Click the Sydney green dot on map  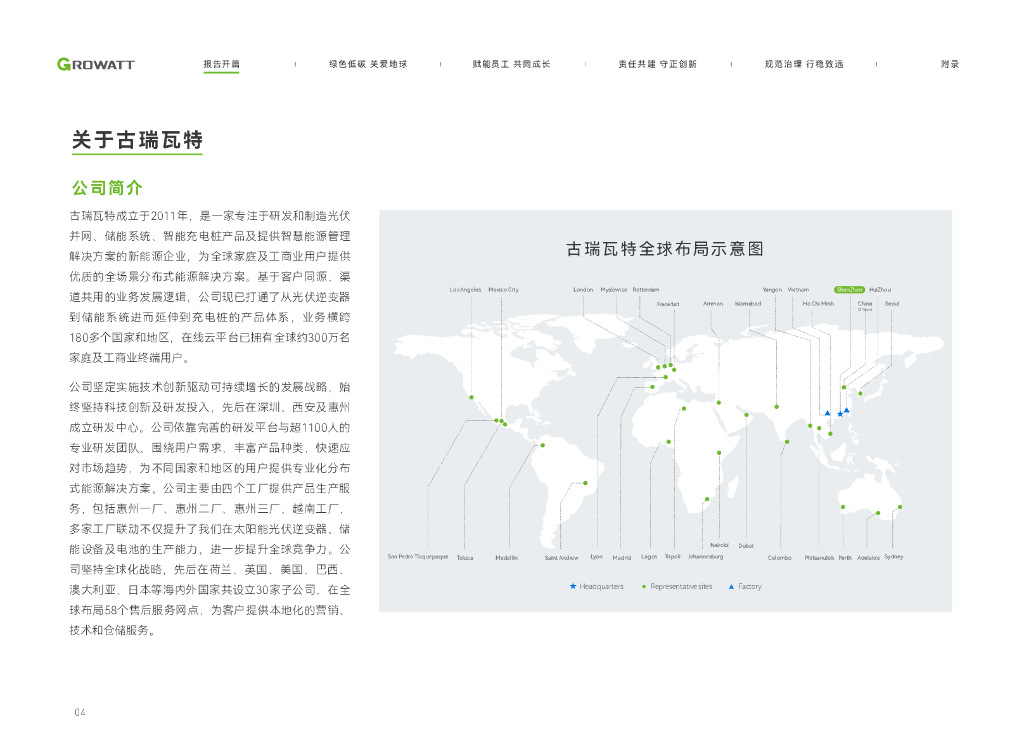coord(900,507)
